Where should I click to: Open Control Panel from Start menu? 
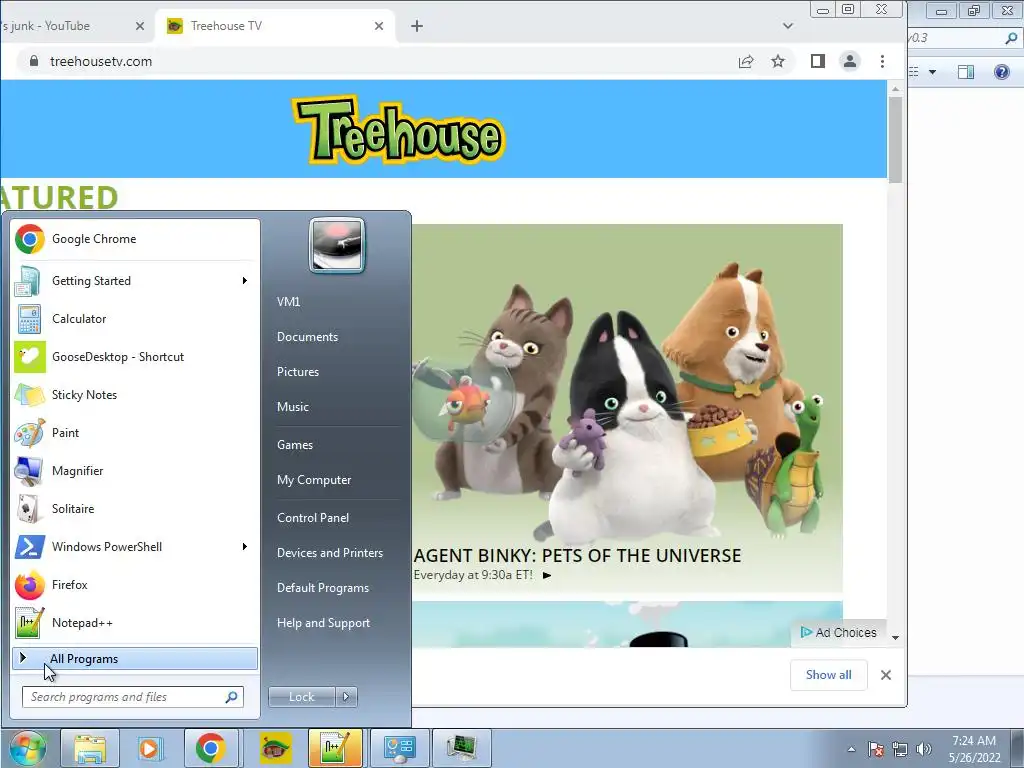pos(313,518)
